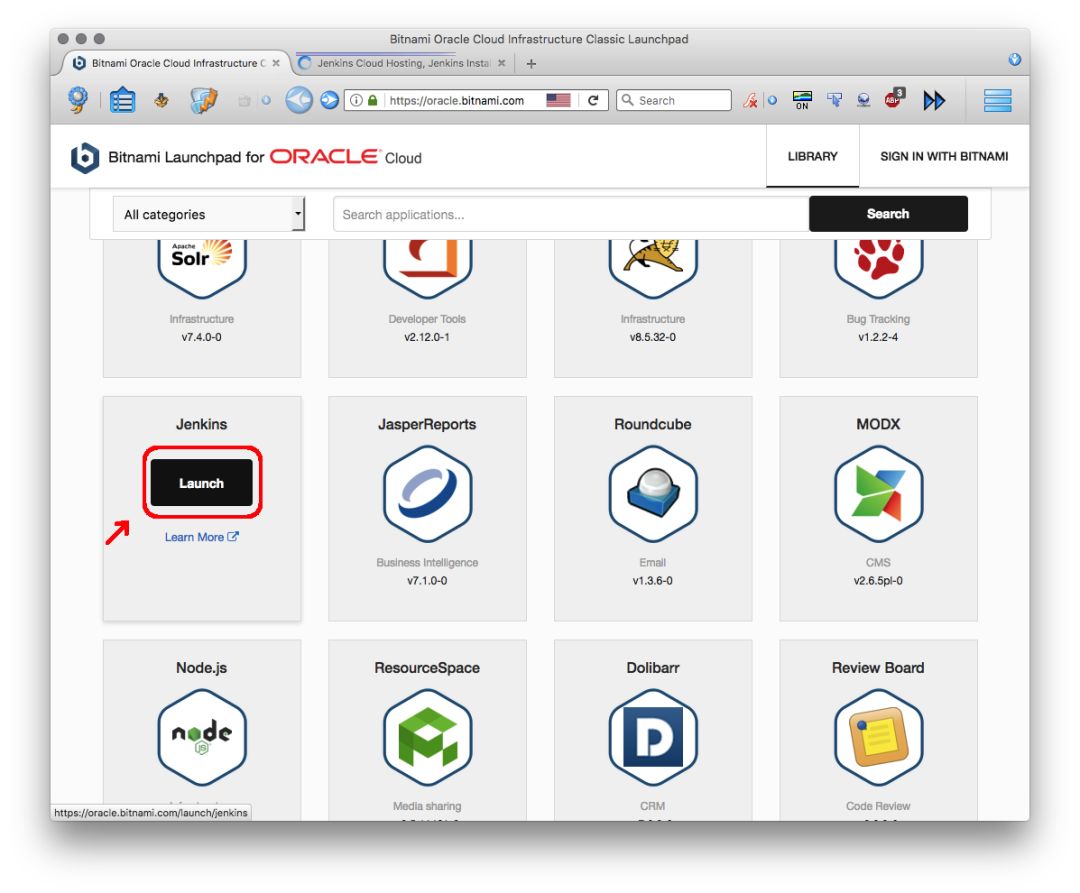Viewport: 1080px width, 893px height.
Task: Click the black Search button
Action: [x=888, y=213]
